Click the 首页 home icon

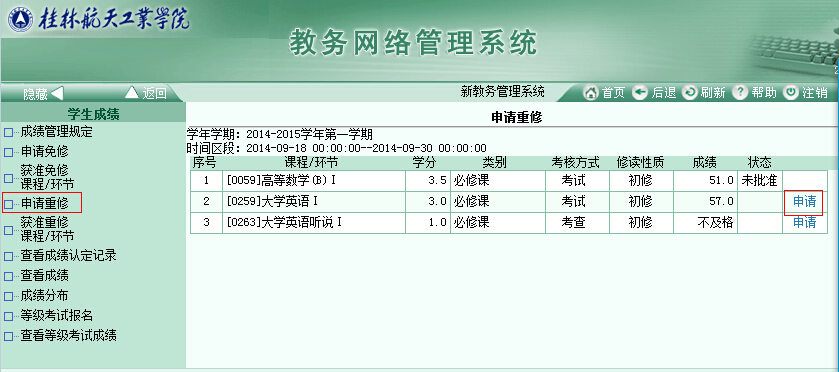pos(590,93)
